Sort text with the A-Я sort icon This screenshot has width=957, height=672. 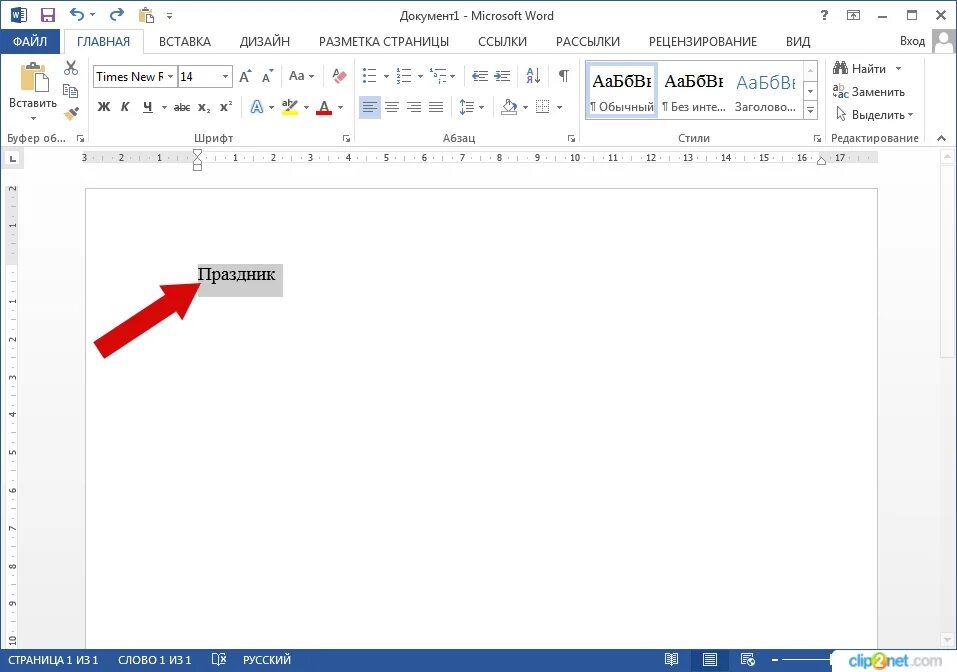pos(533,76)
